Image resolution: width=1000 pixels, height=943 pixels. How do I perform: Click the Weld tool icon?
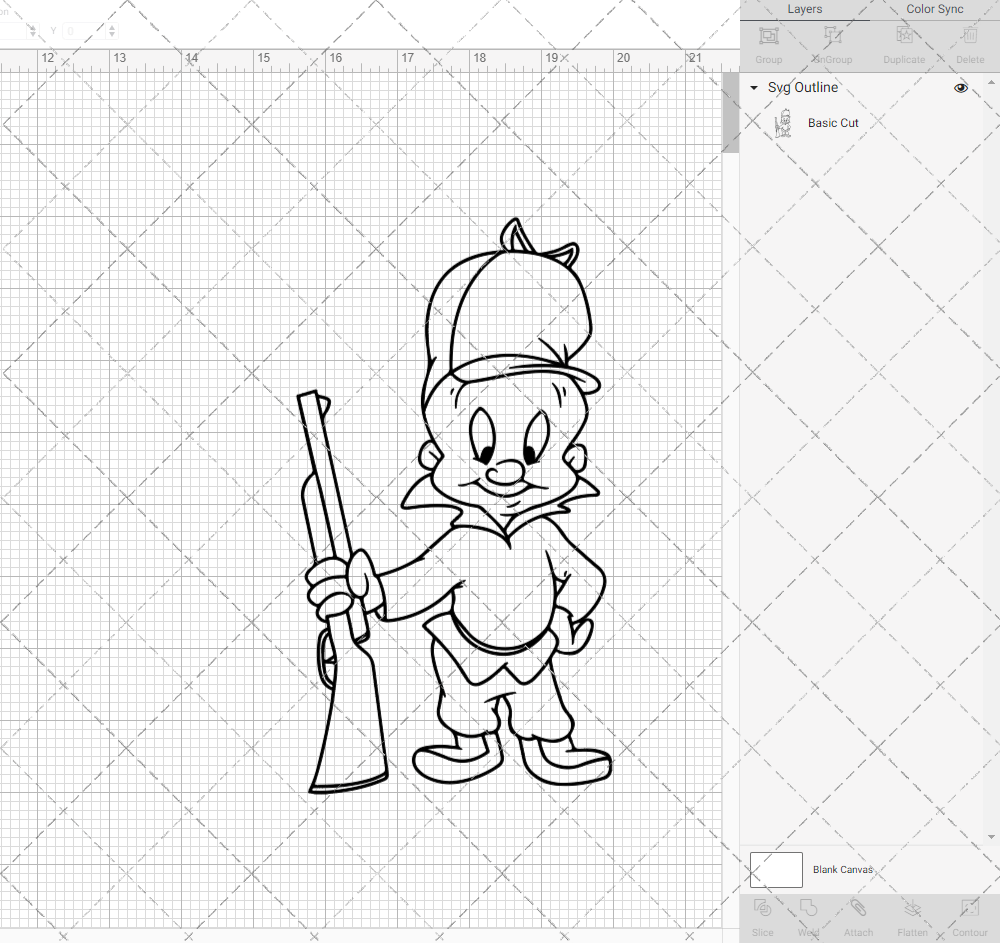click(808, 908)
